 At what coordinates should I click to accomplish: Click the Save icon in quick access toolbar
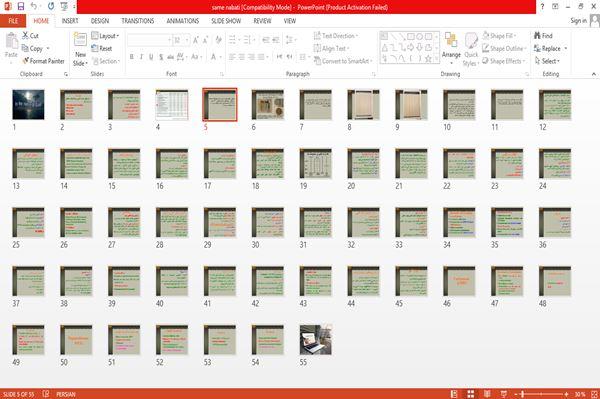(x=21, y=7)
